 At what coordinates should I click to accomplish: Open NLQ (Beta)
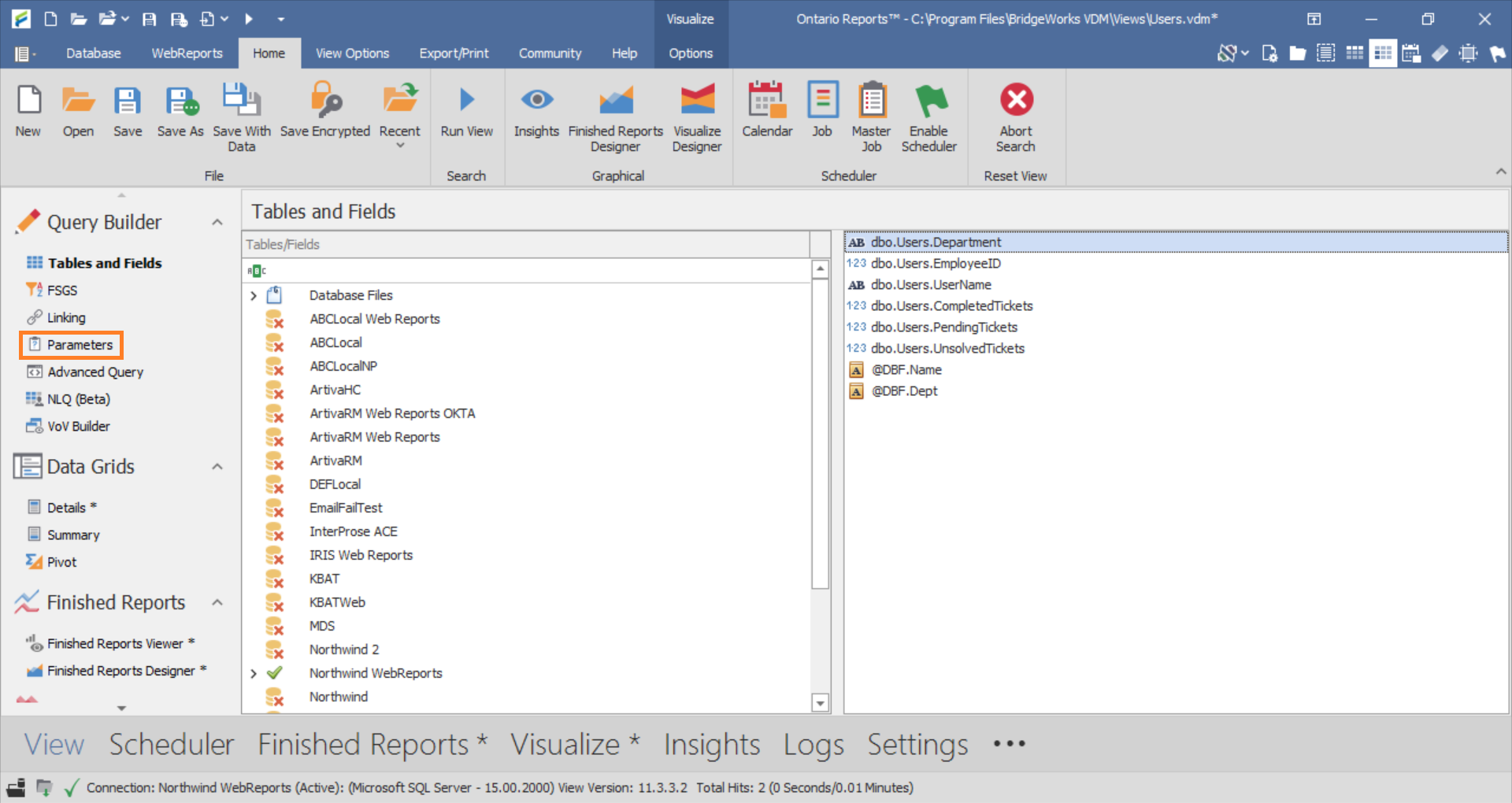tap(78, 399)
